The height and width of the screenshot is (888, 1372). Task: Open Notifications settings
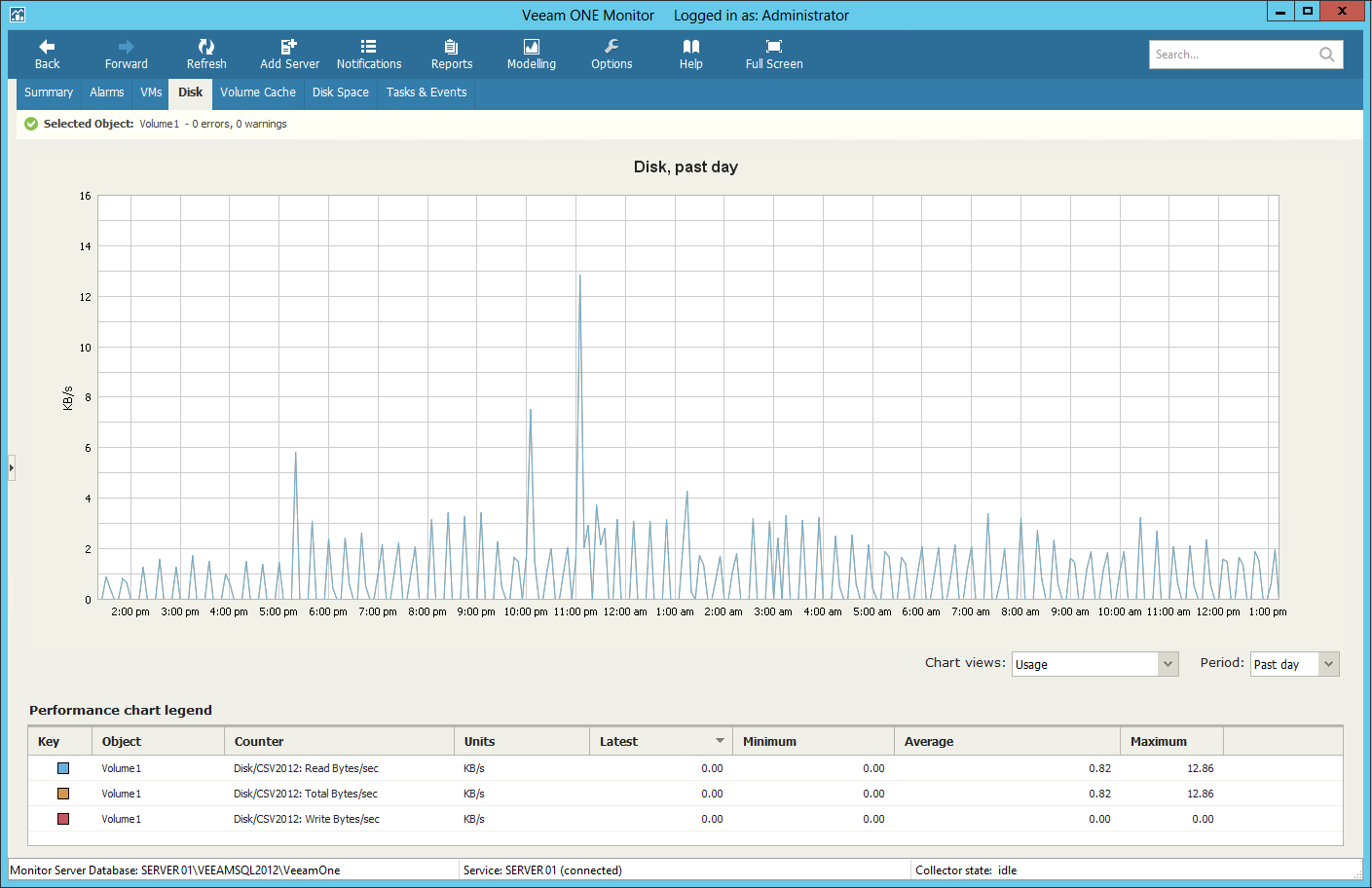point(369,55)
